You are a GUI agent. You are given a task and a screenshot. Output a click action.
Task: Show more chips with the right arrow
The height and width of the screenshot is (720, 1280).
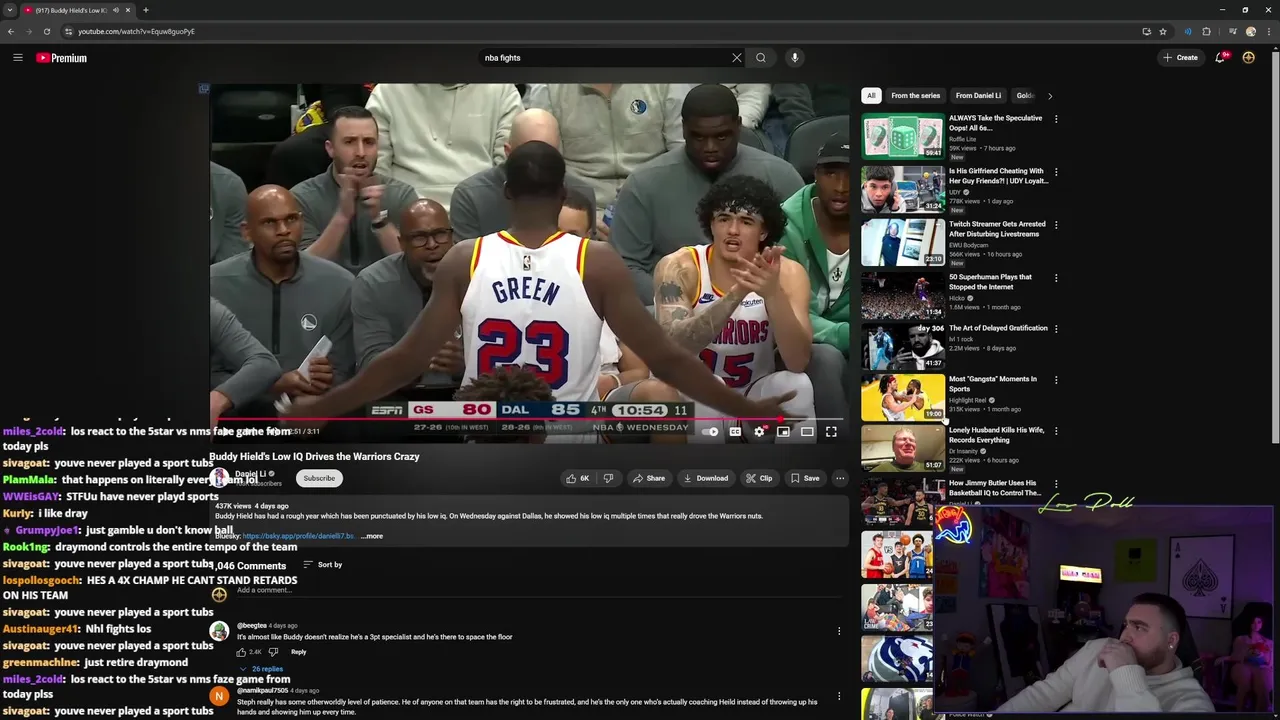coord(1049,96)
